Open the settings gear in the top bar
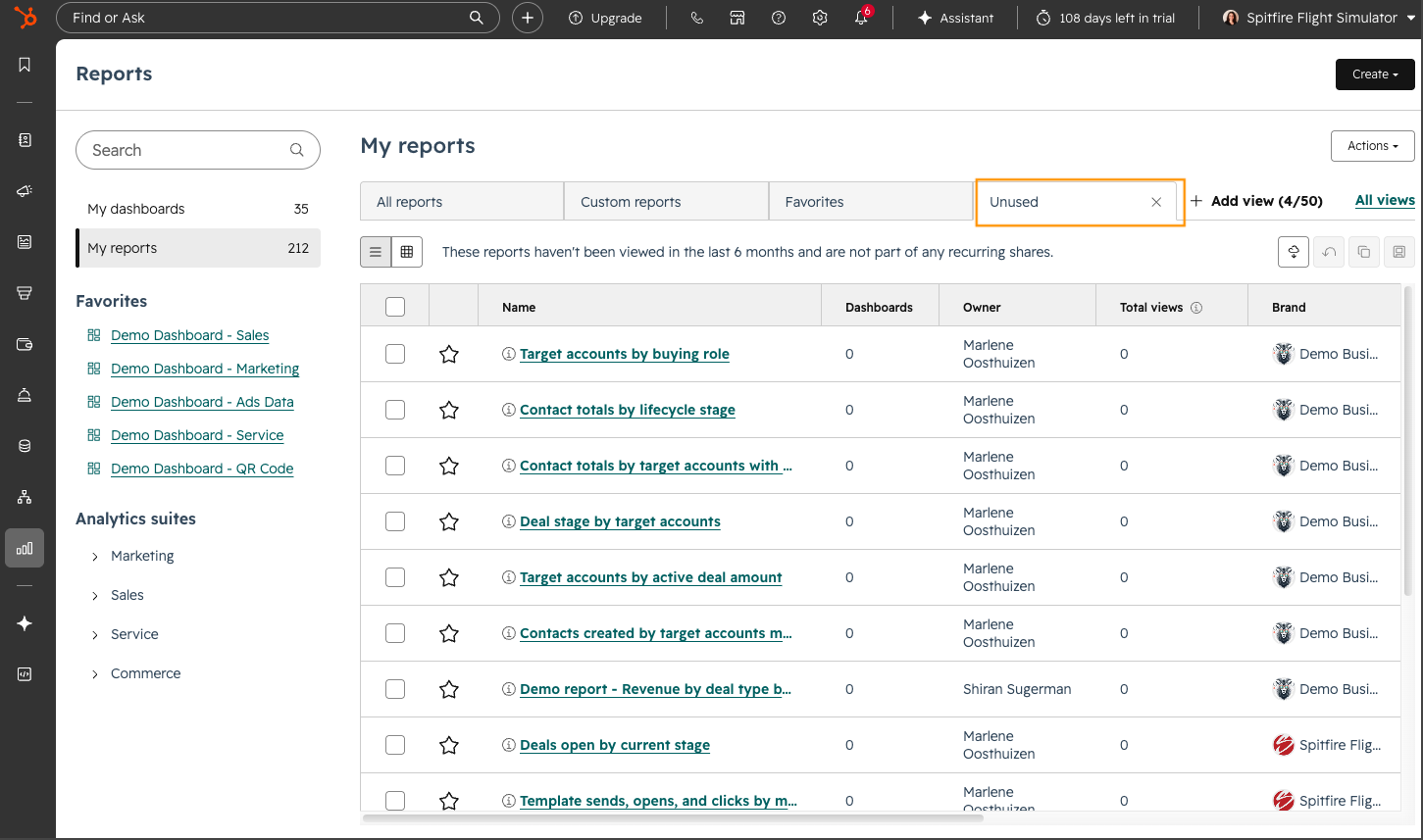1423x840 pixels. pyautogui.click(x=820, y=17)
